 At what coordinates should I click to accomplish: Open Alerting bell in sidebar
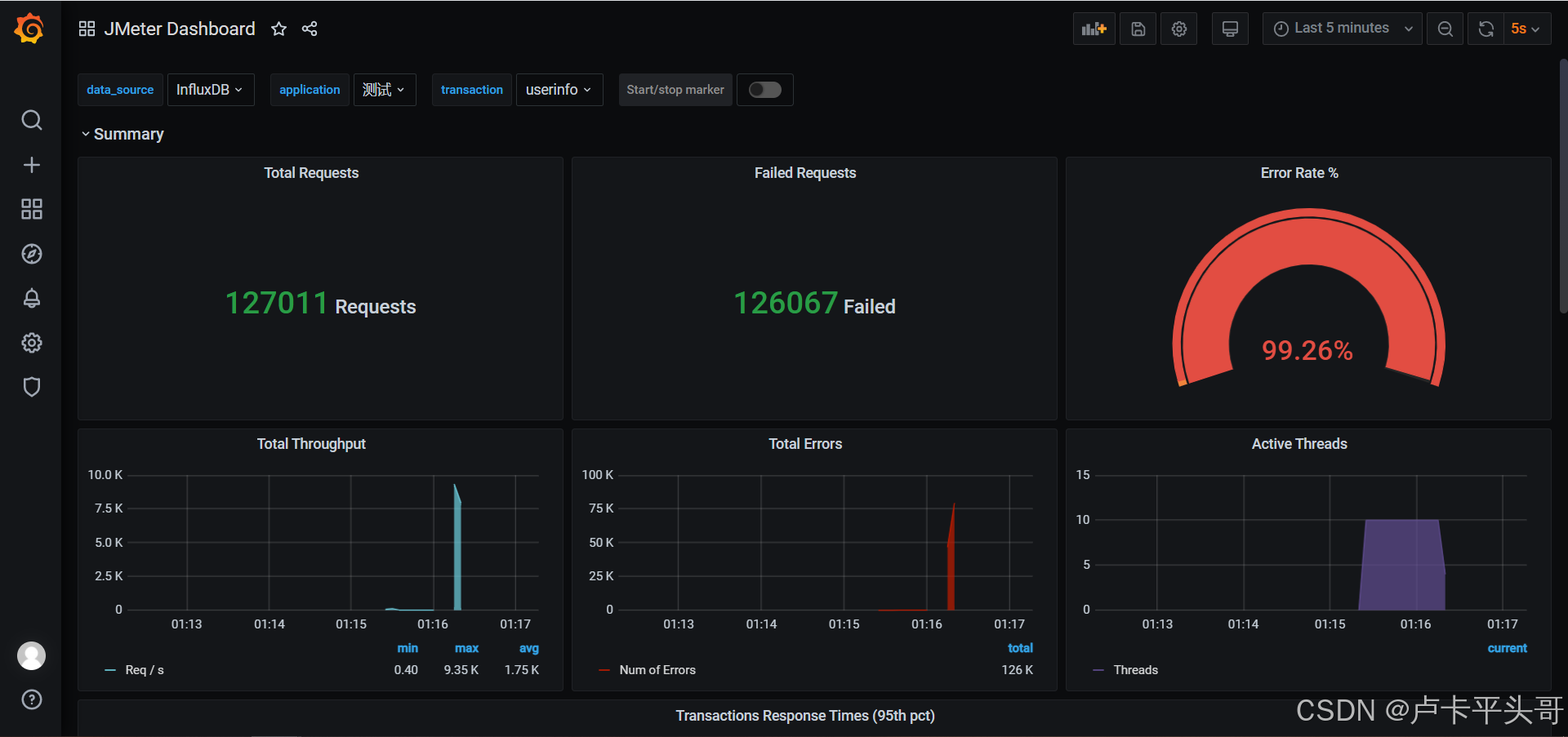point(31,298)
